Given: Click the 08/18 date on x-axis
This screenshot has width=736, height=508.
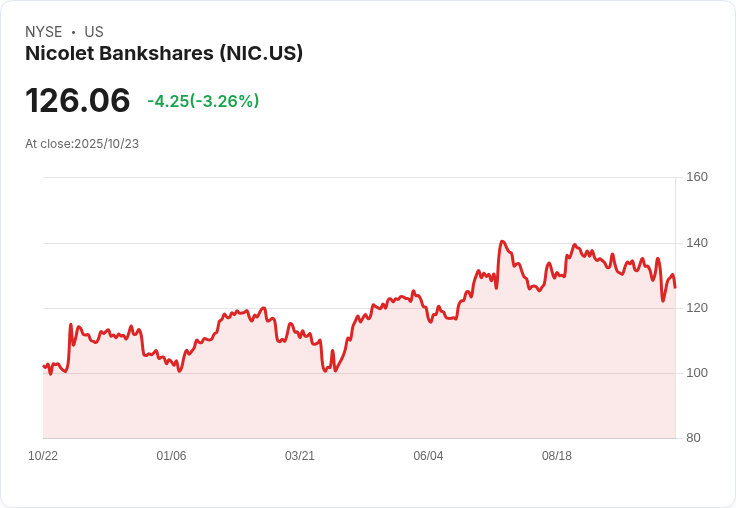Looking at the screenshot, I should [x=557, y=456].
